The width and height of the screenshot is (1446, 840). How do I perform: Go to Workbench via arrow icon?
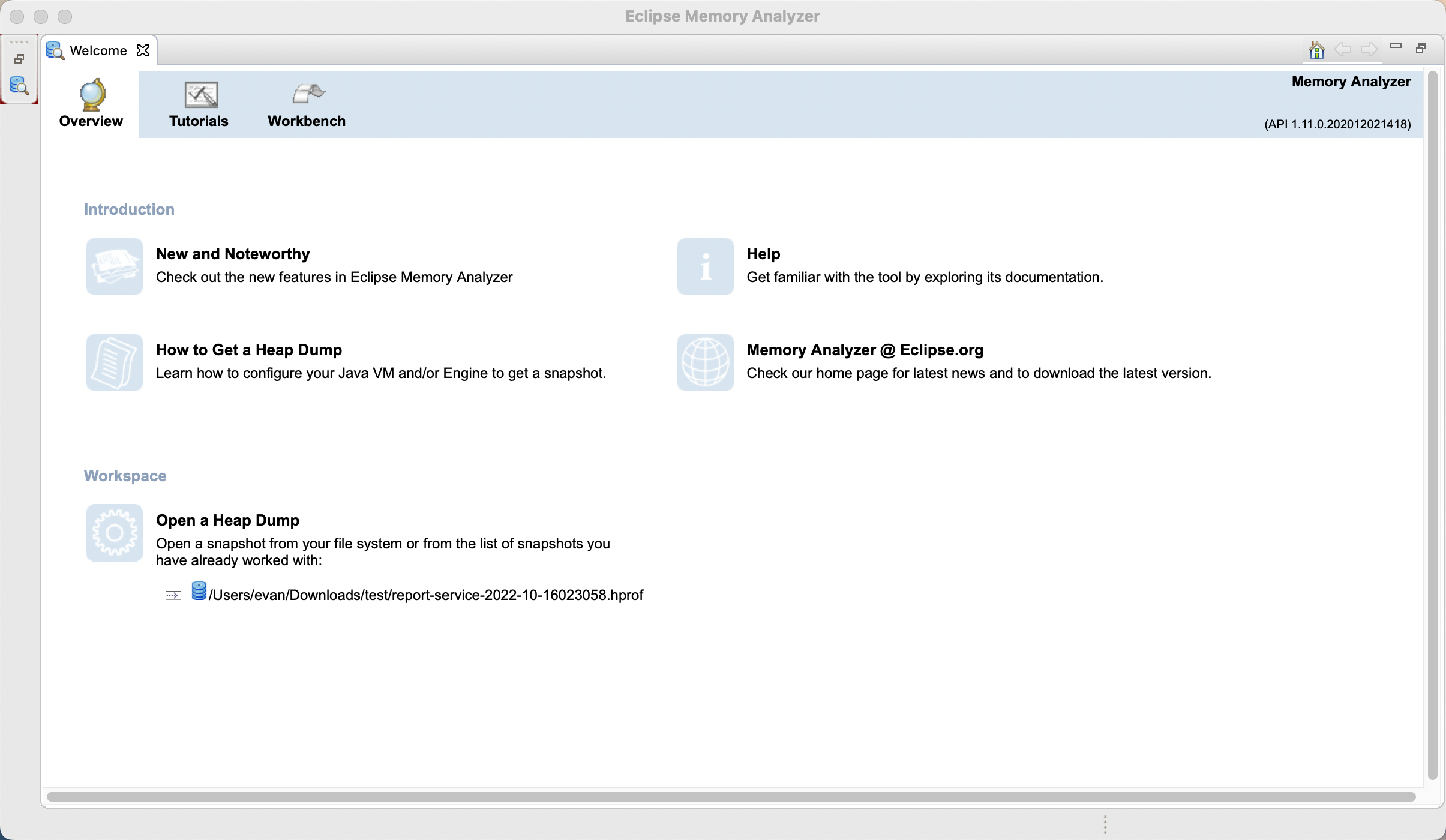pos(308,94)
